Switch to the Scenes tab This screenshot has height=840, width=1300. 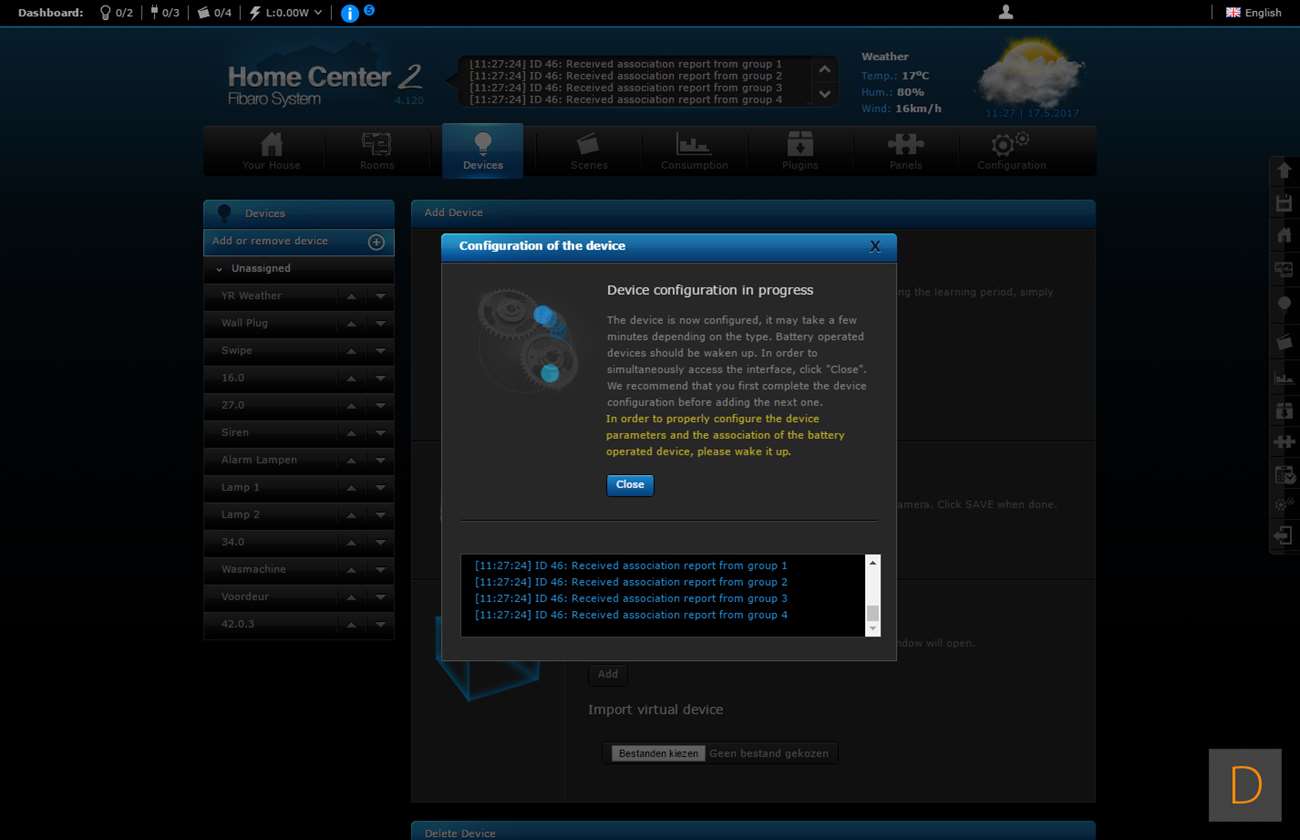[x=589, y=151]
